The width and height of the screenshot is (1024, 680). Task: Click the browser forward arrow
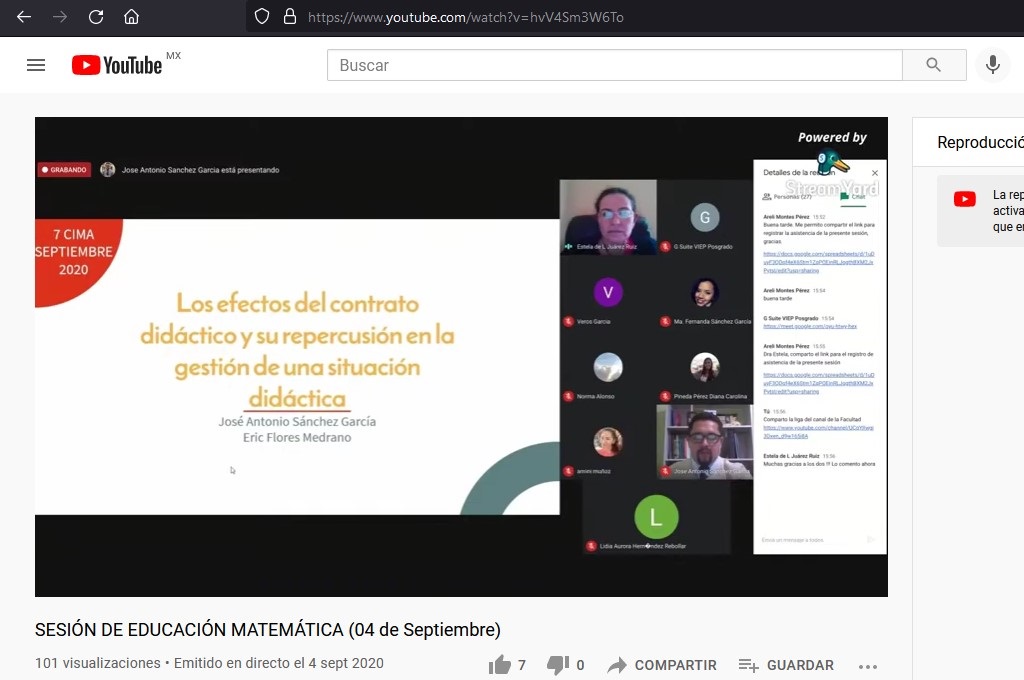(x=60, y=17)
